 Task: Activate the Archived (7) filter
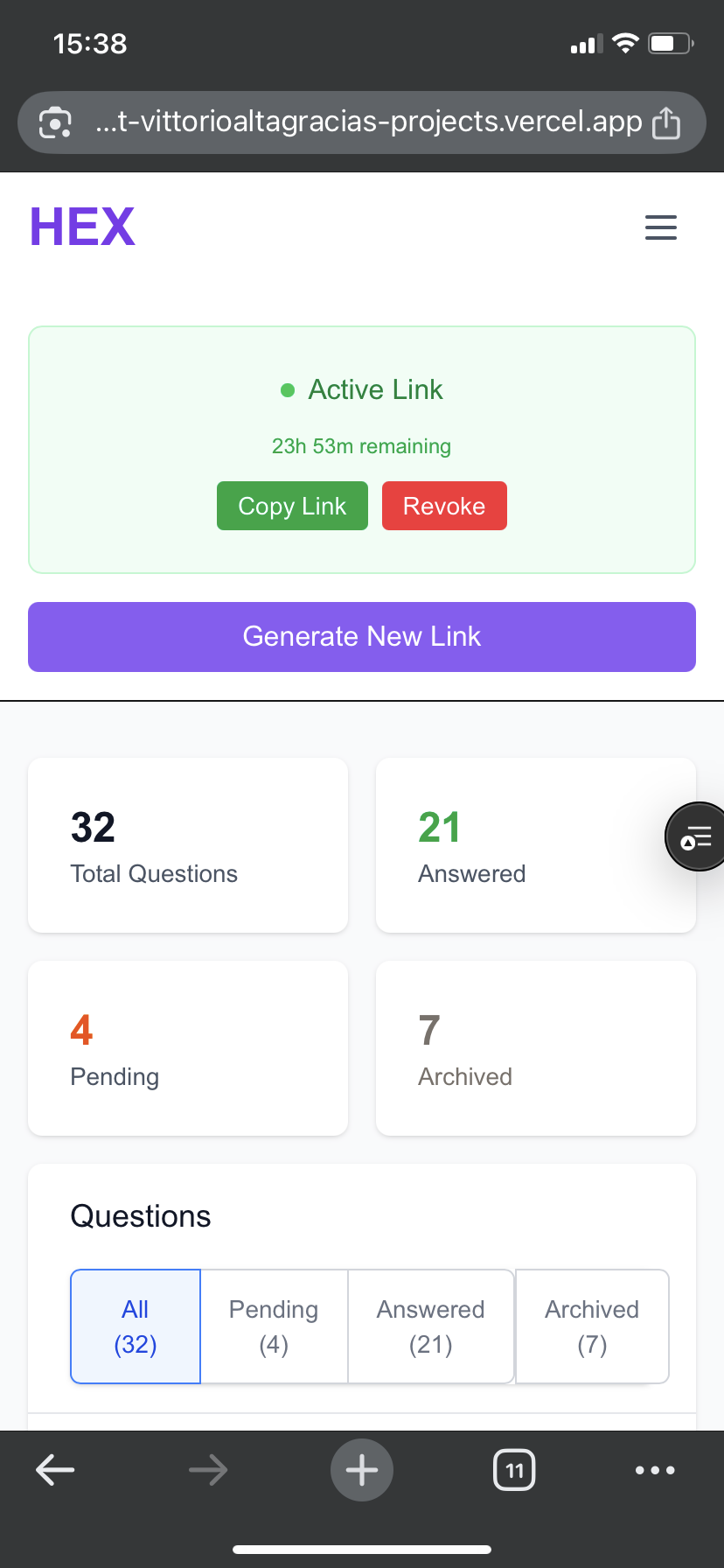592,1326
